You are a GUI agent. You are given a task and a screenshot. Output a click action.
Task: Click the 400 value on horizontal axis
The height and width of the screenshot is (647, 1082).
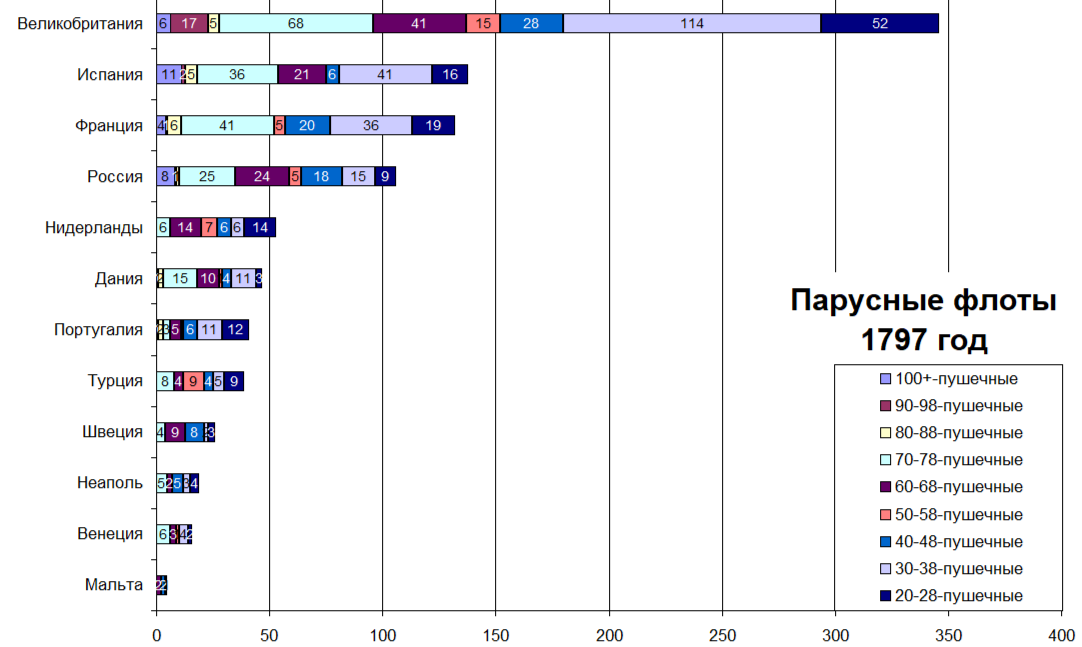[1061, 634]
